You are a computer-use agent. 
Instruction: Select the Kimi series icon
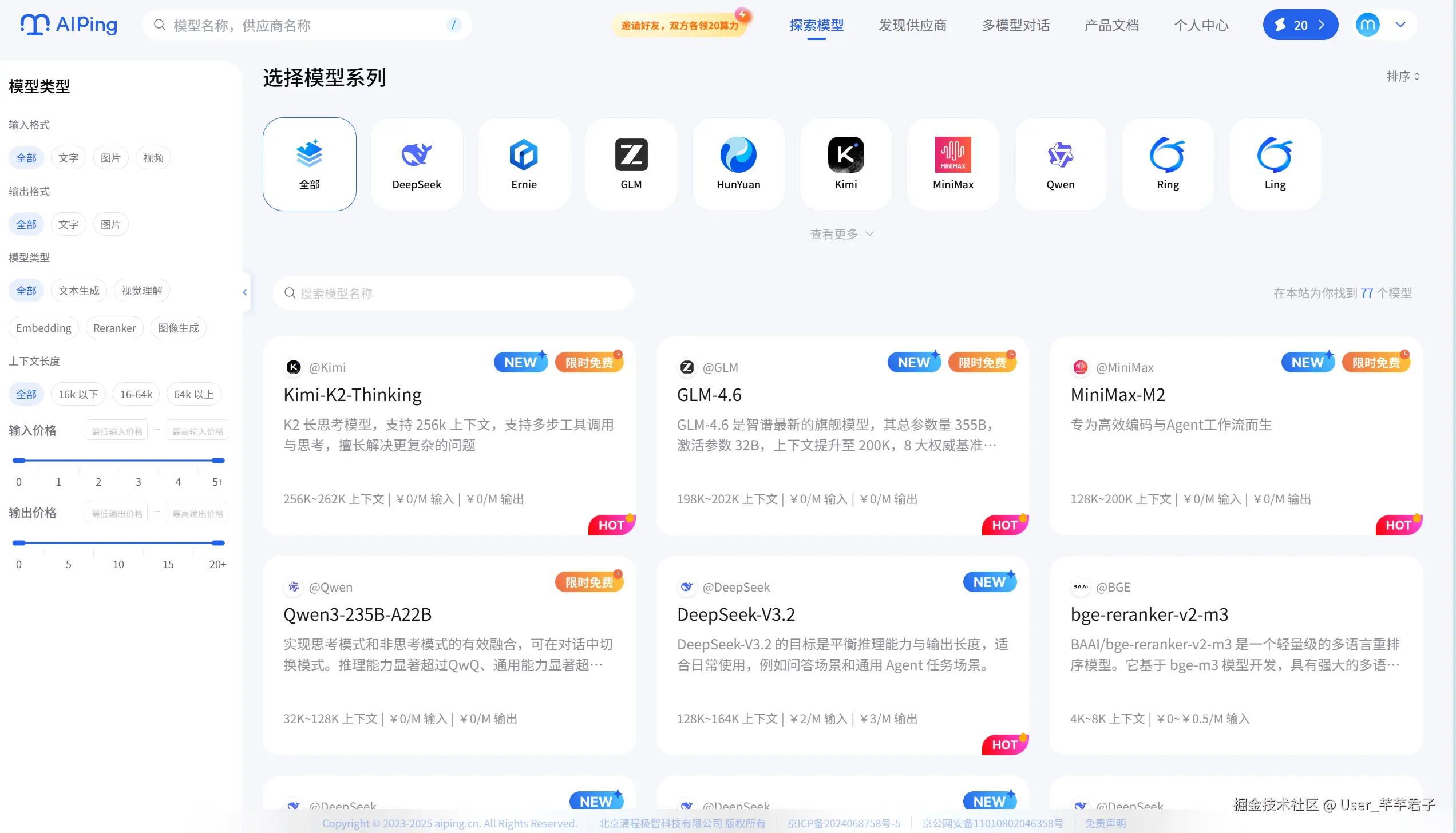click(846, 155)
